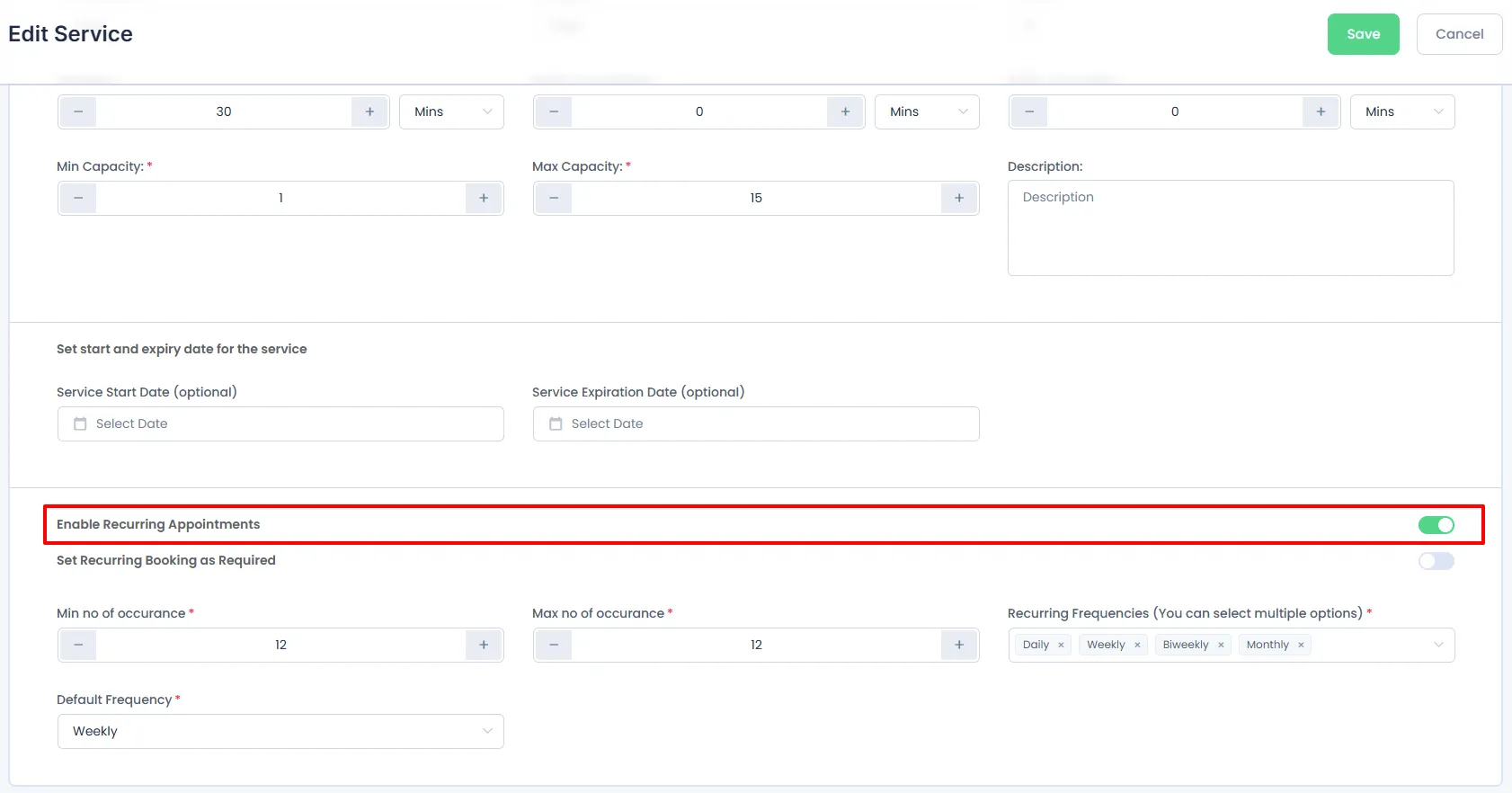Screen dimensions: 1512x793
Task: Click the 'Recurring Frequencies' field label
Action: 1185,613
